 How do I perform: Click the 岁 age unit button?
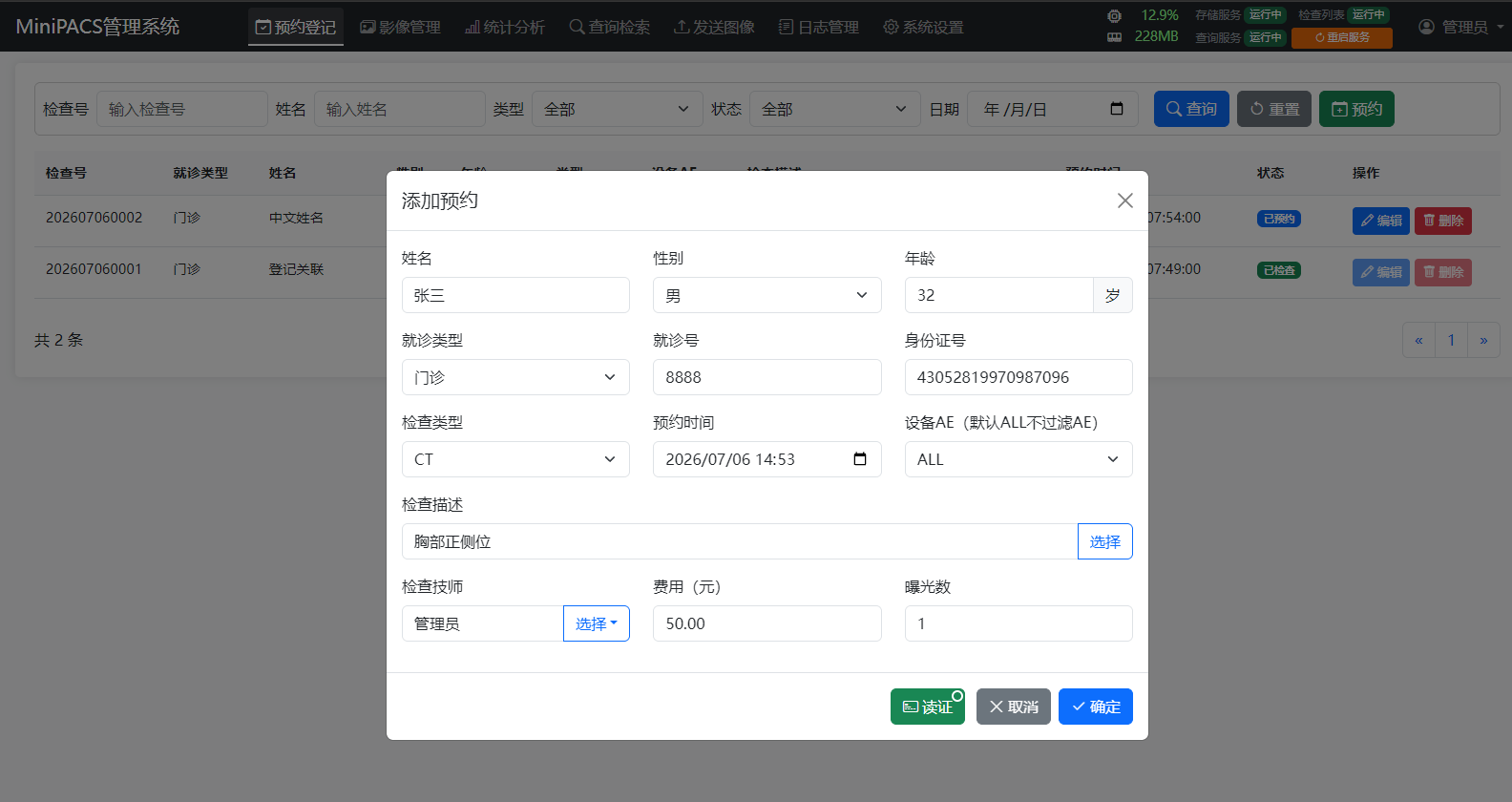(x=1113, y=295)
